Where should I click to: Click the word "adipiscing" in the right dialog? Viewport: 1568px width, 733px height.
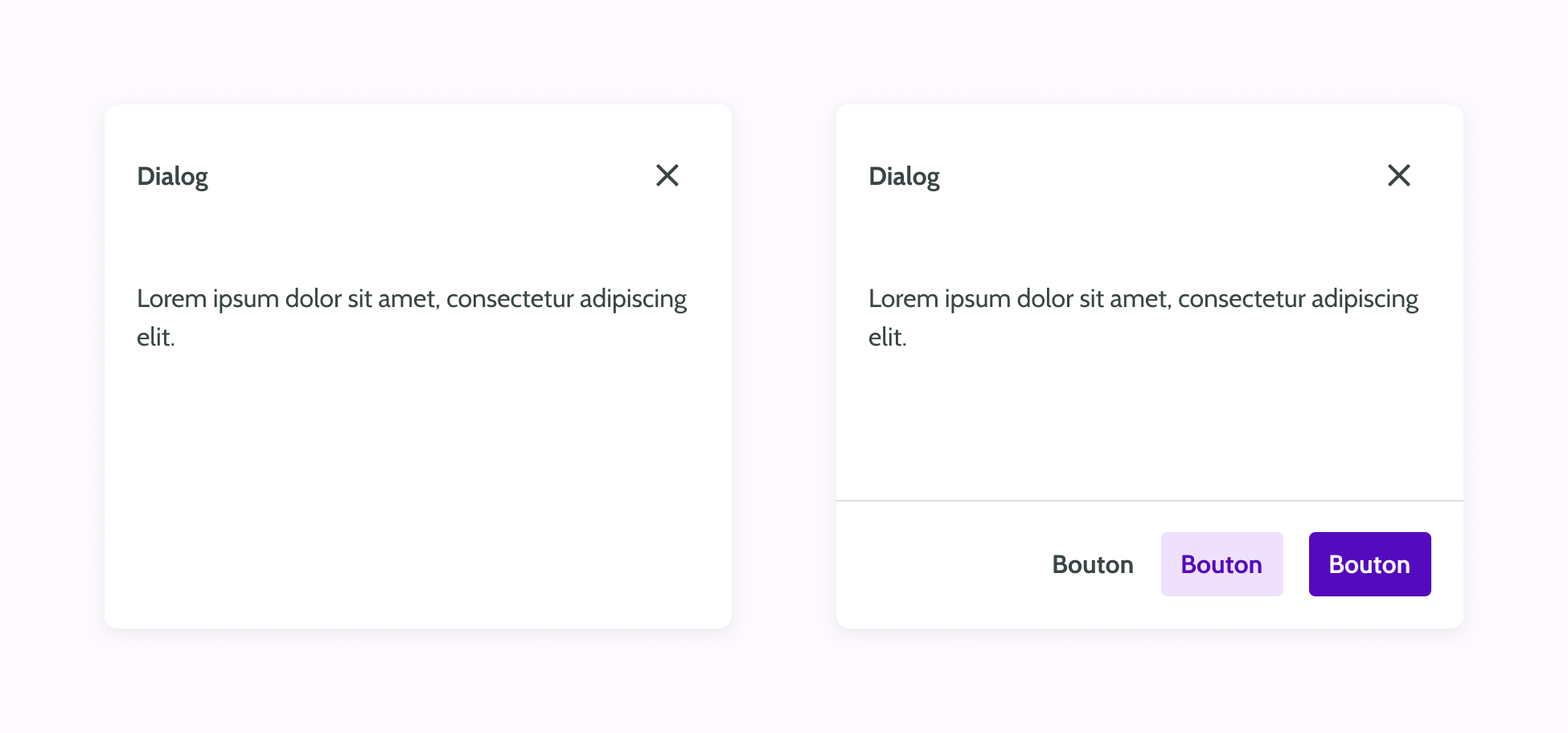coord(1365,299)
